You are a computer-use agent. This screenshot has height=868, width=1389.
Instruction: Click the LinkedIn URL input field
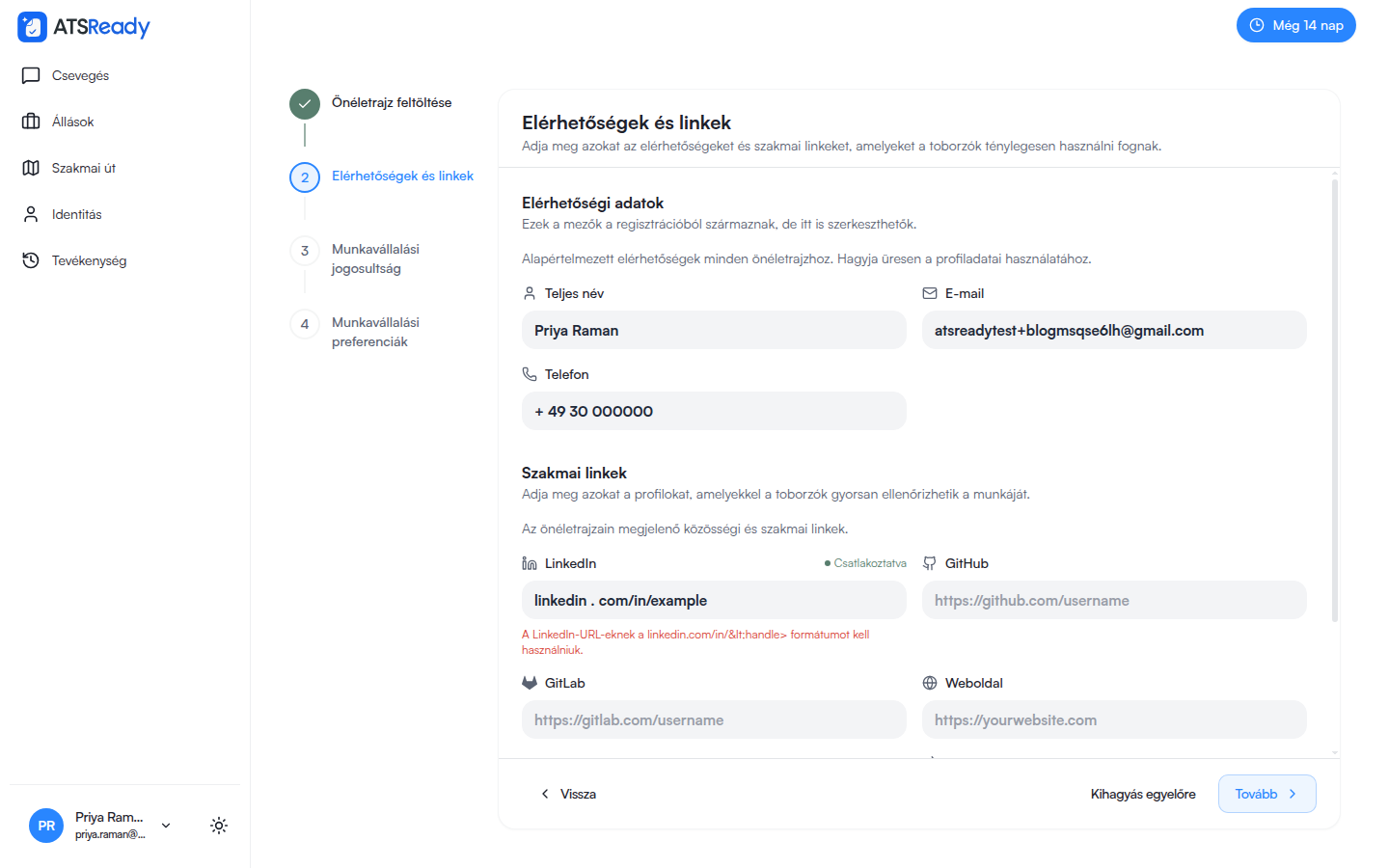point(714,600)
